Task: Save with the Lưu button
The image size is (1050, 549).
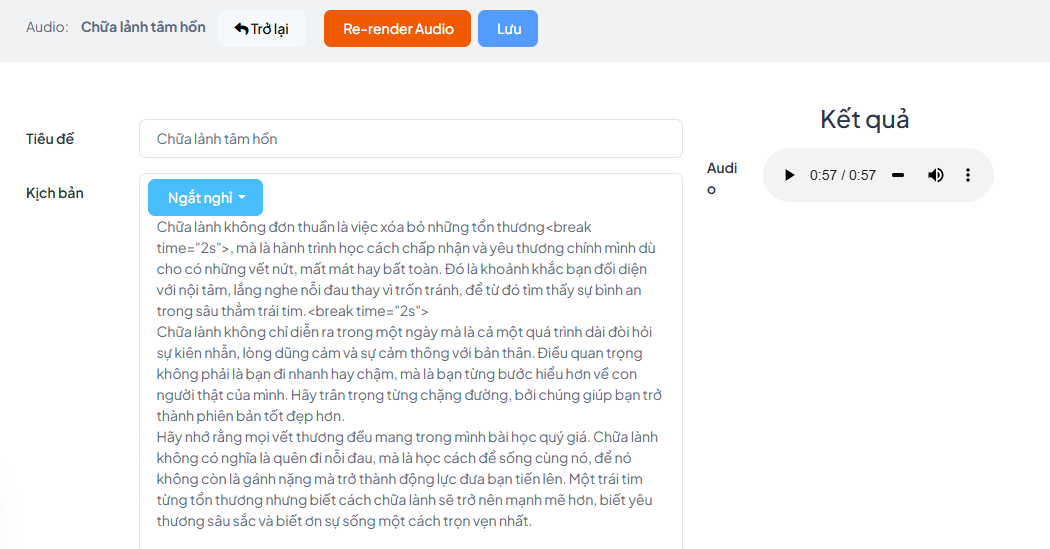Action: click(x=508, y=29)
